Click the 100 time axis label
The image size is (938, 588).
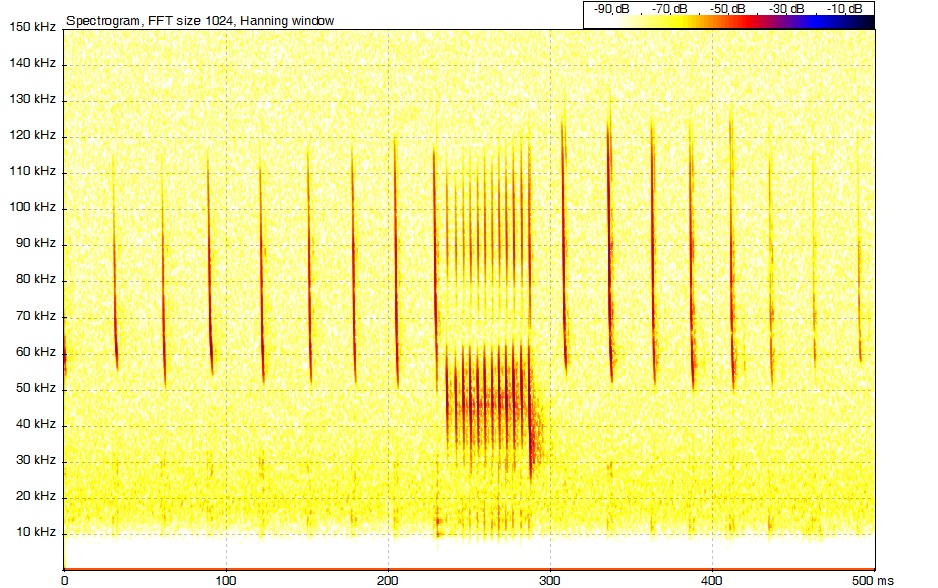[x=226, y=580]
